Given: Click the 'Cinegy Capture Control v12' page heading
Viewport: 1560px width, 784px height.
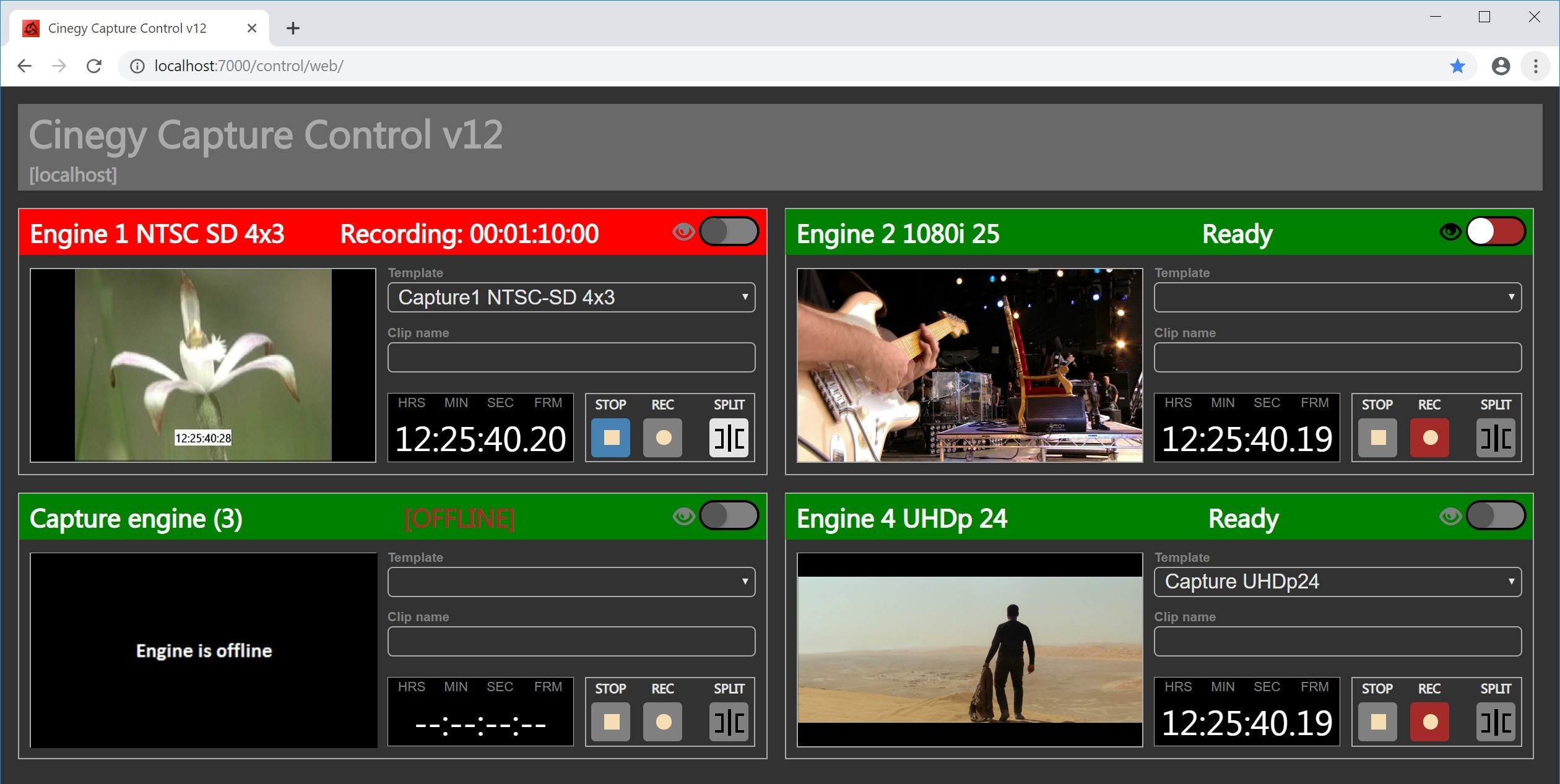Looking at the screenshot, I should click(x=266, y=135).
